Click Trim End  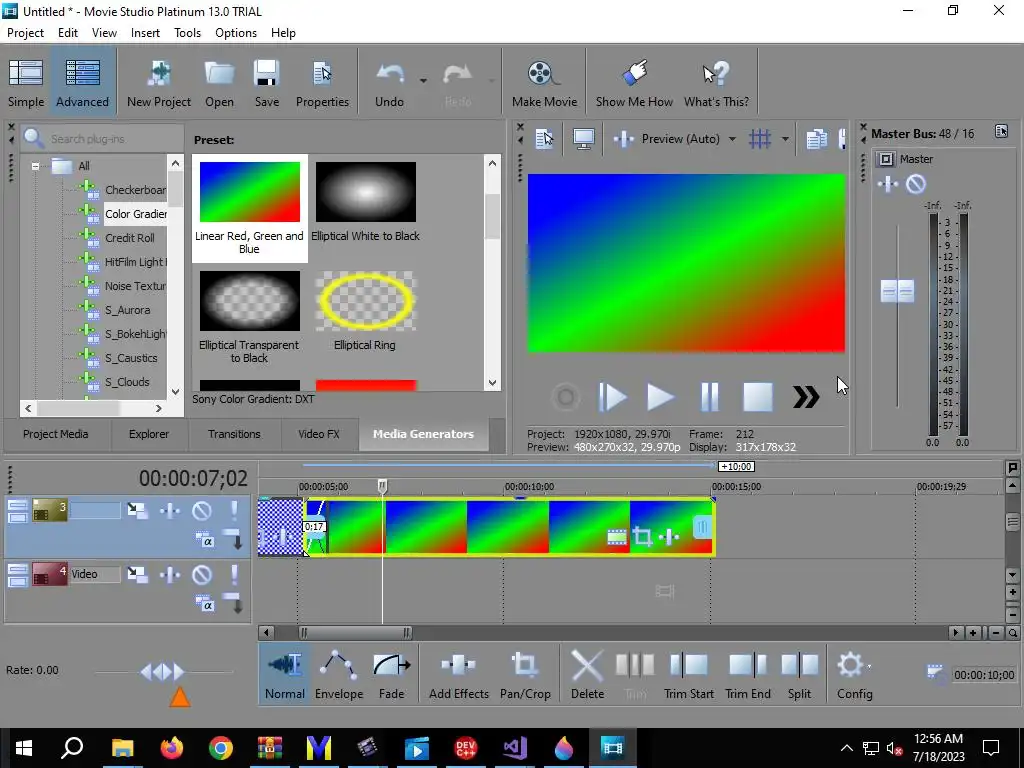pyautogui.click(x=748, y=673)
